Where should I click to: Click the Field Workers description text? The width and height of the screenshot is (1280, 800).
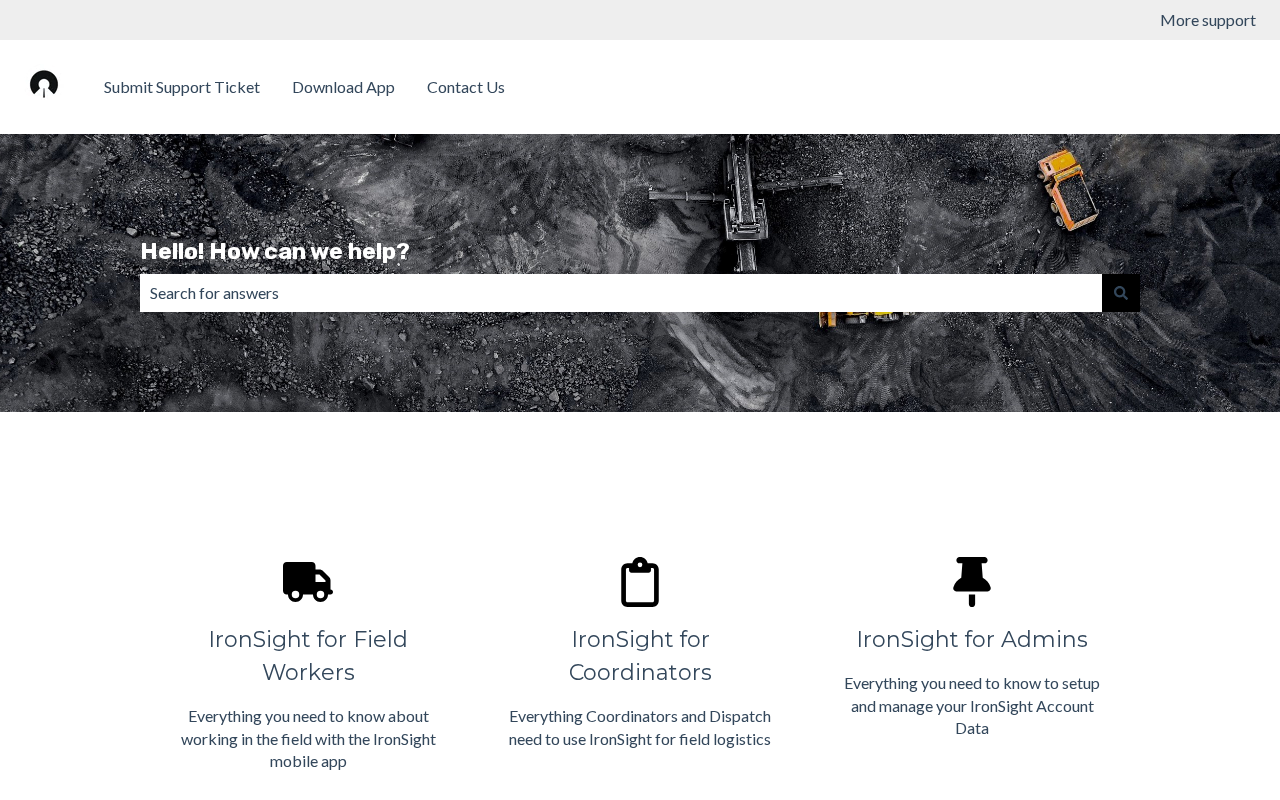click(308, 739)
